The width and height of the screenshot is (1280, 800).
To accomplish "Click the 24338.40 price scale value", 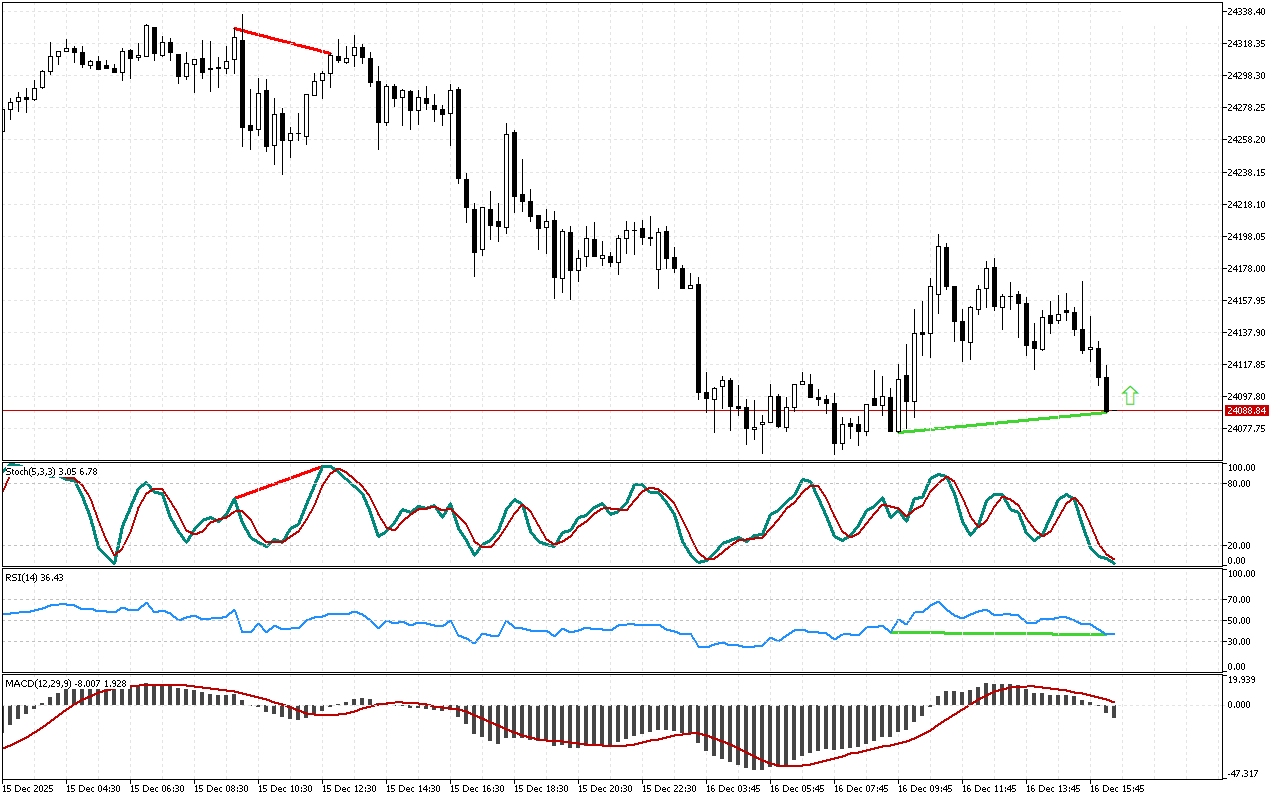I will (1248, 11).
